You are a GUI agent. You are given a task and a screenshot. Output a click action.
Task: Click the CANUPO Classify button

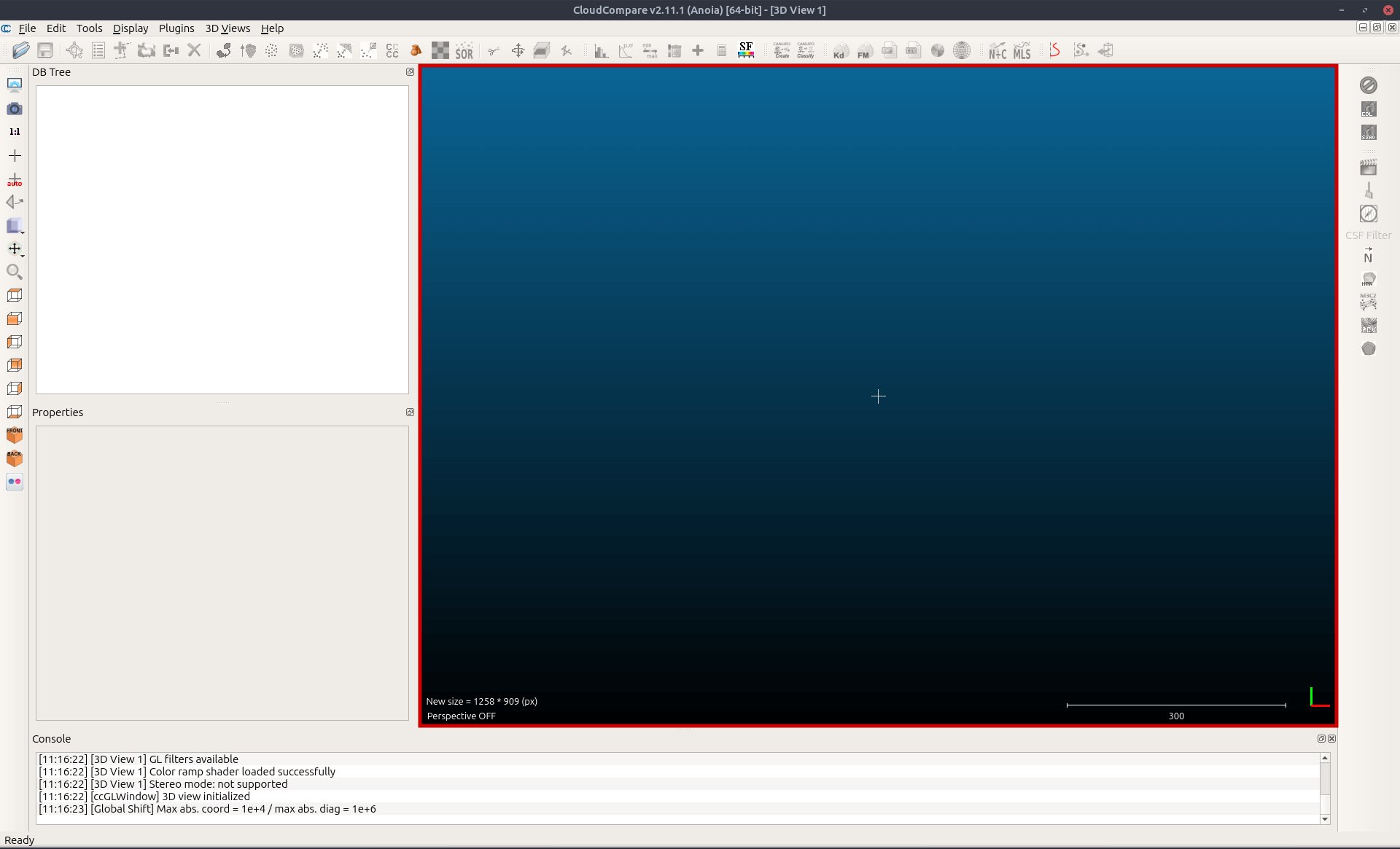point(805,50)
